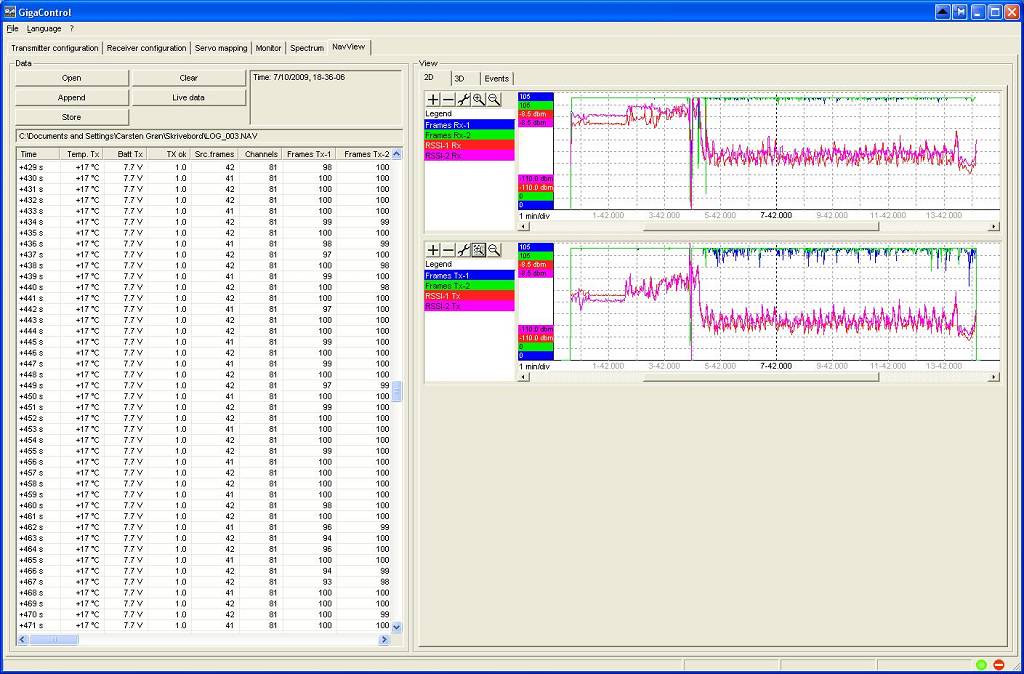Viewport: 1024px width, 674px height.
Task: Open wrench settings for the lower Tx chart
Action: 463,250
